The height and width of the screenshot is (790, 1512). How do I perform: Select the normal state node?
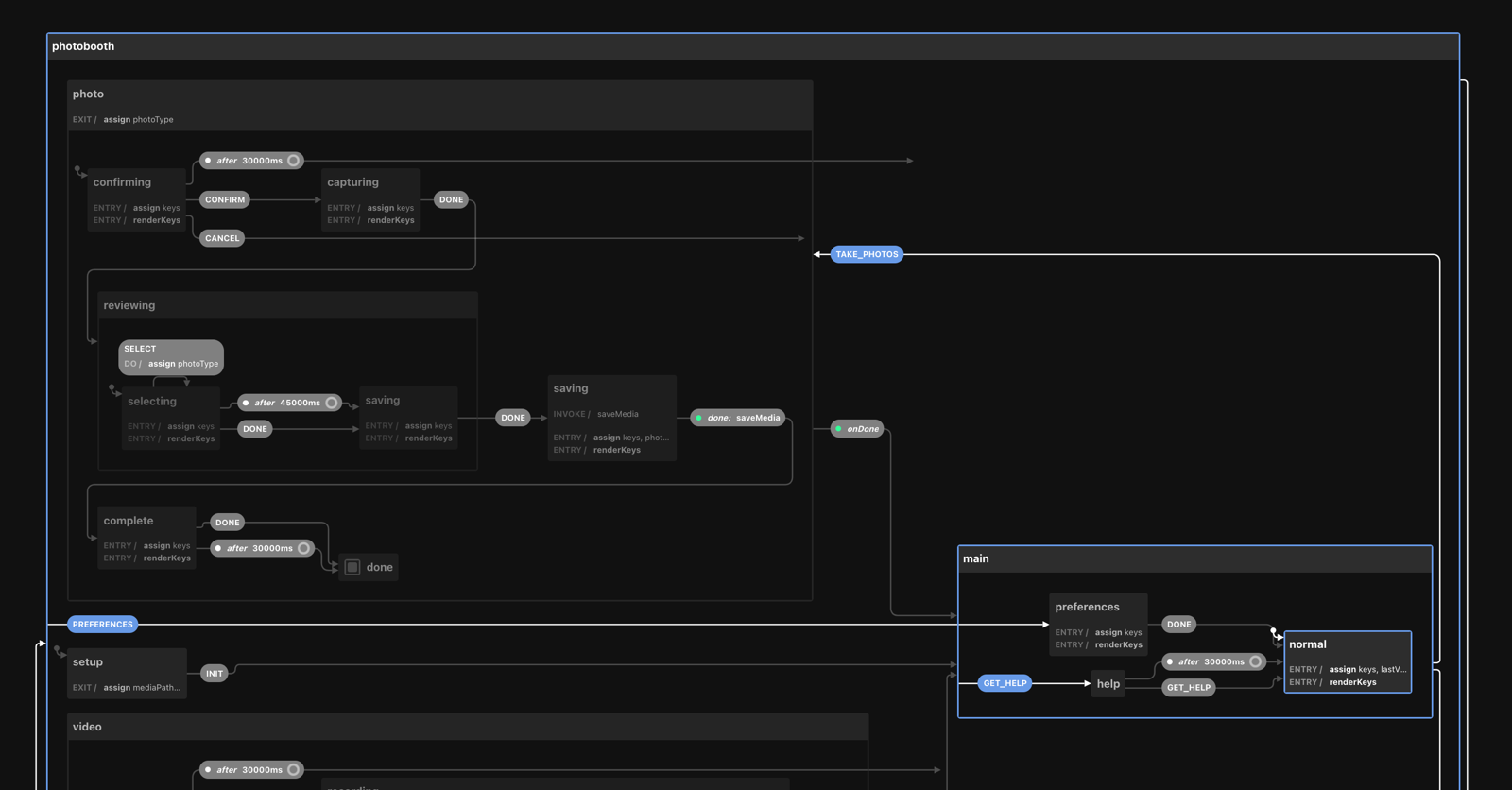tap(1347, 661)
